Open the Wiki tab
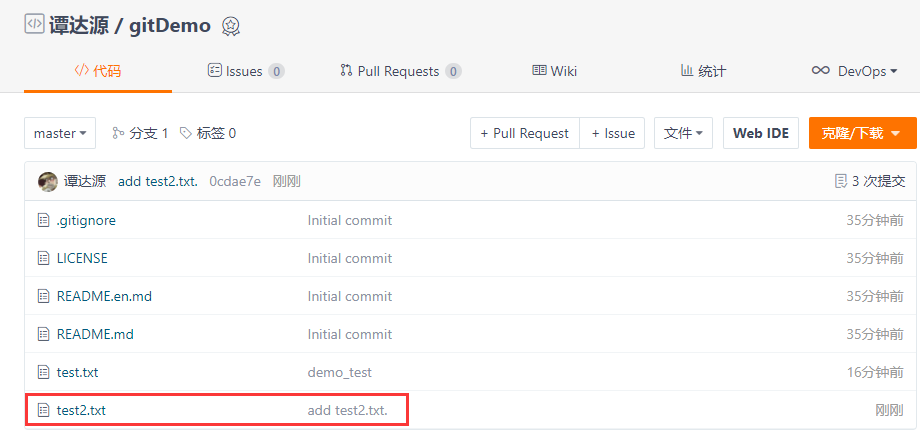The height and width of the screenshot is (435, 920). [x=554, y=71]
